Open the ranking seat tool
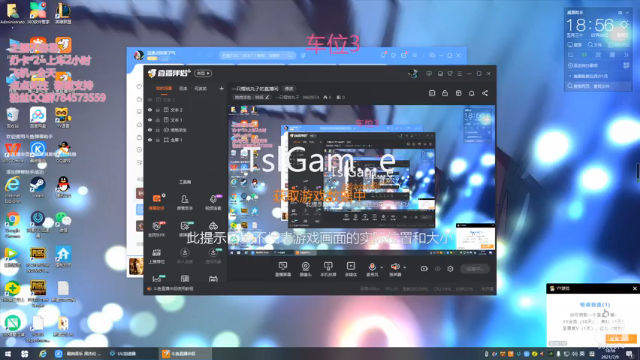The image size is (640, 360). (157, 256)
